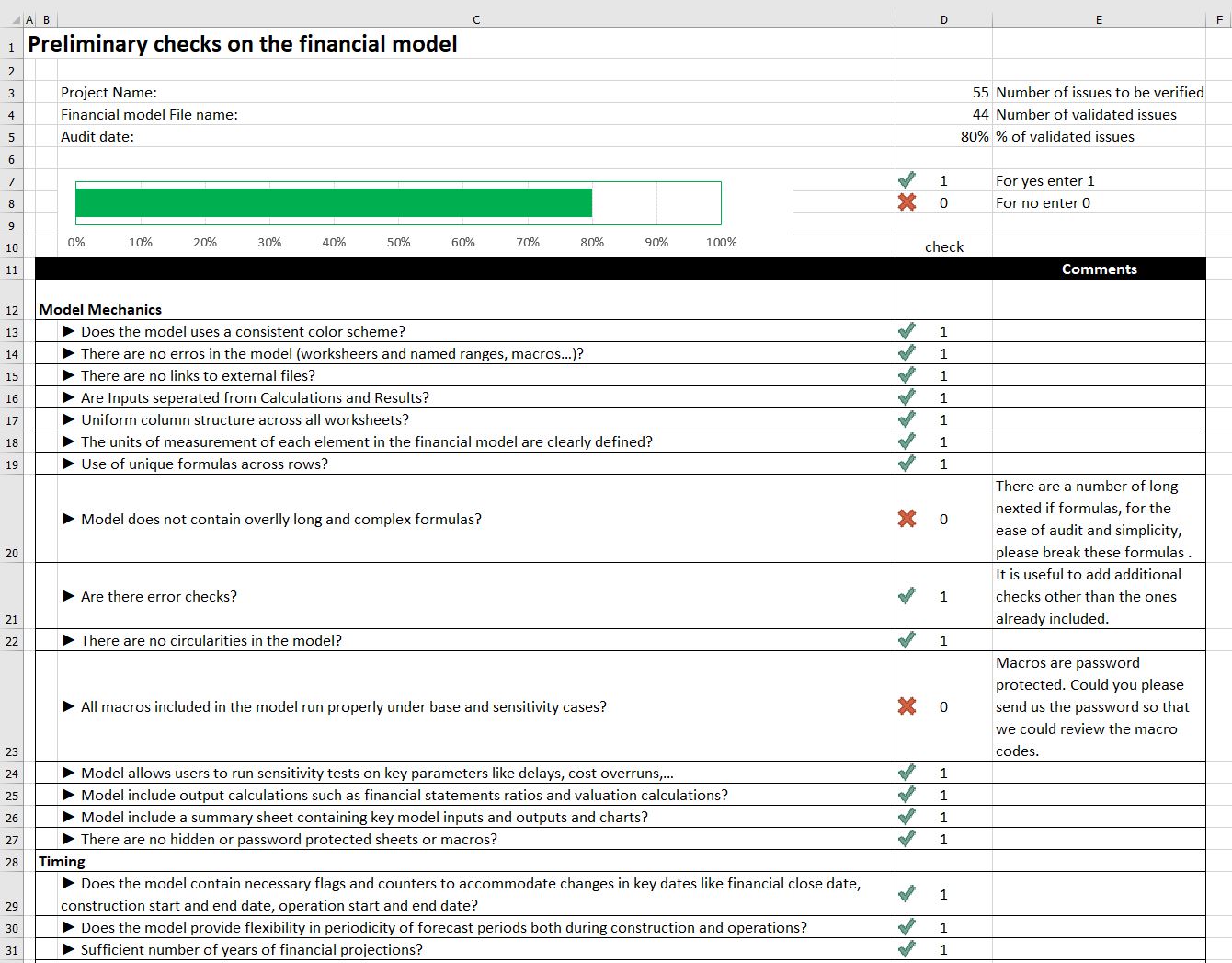Select the 80% validated issues cell
1232x963 pixels.
[x=943, y=136]
